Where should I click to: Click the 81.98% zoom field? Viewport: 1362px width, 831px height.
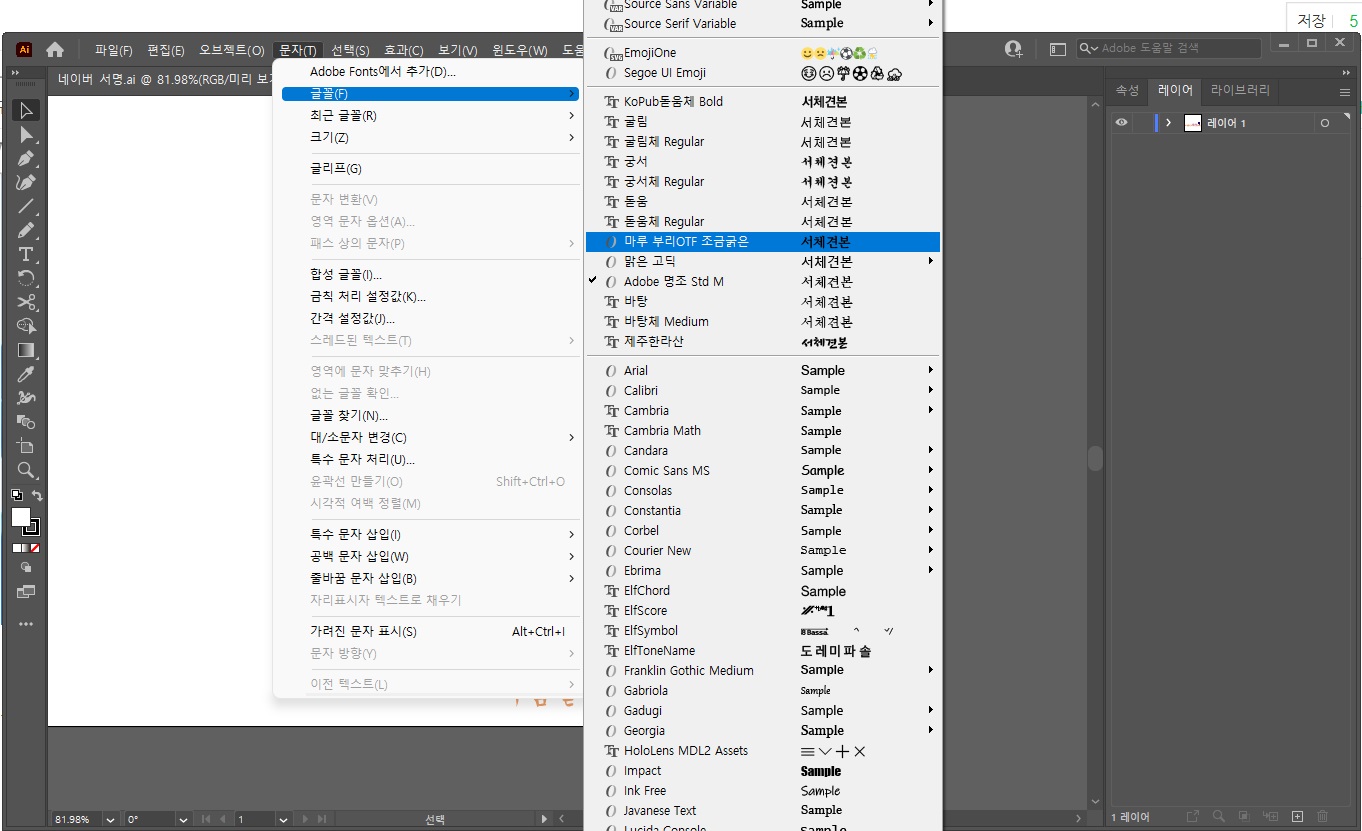(76, 819)
